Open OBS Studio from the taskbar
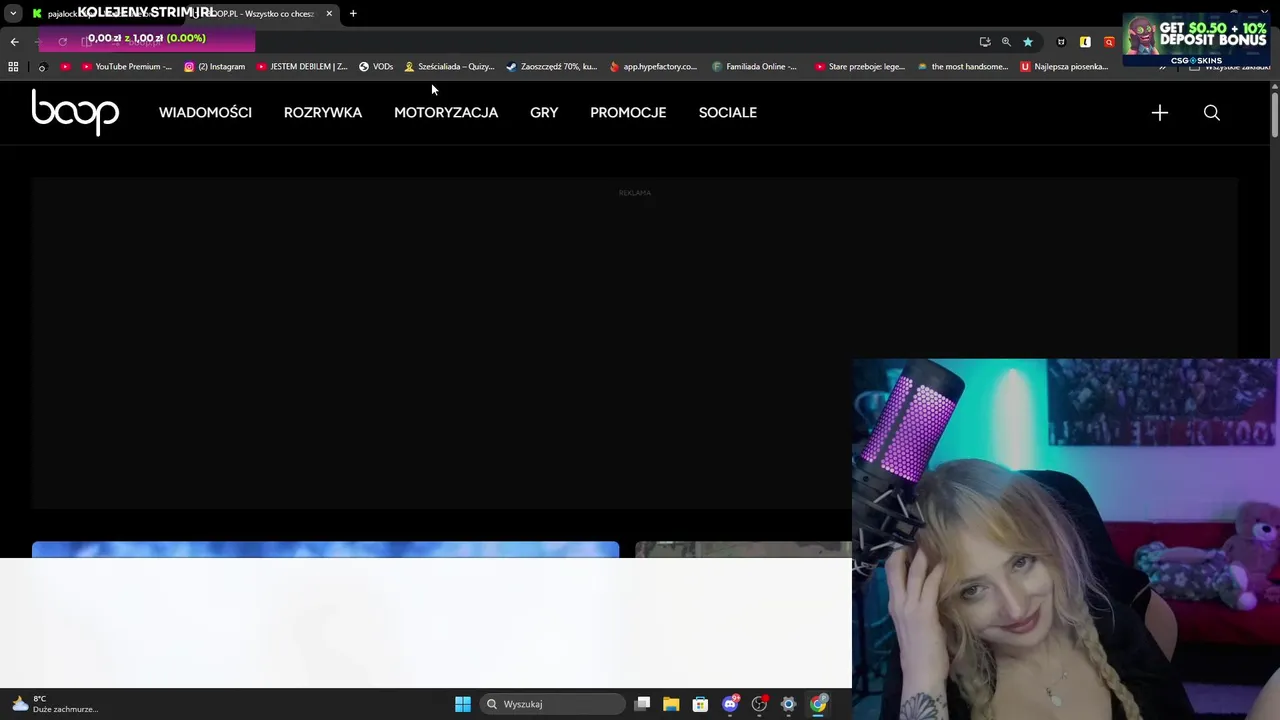 [759, 704]
